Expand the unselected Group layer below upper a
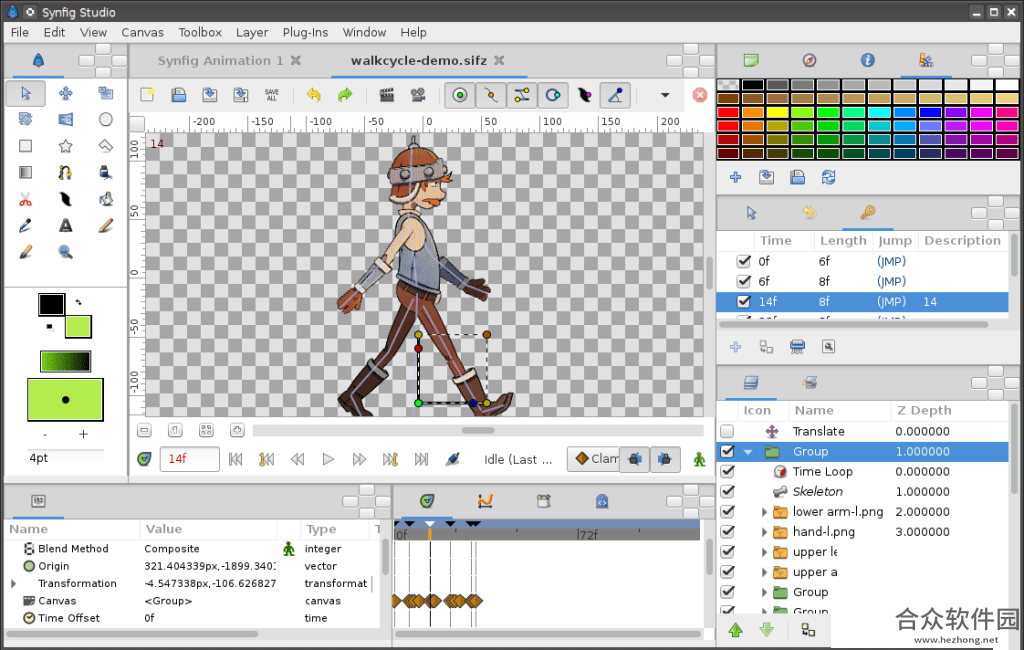This screenshot has width=1024, height=650. tap(764, 593)
